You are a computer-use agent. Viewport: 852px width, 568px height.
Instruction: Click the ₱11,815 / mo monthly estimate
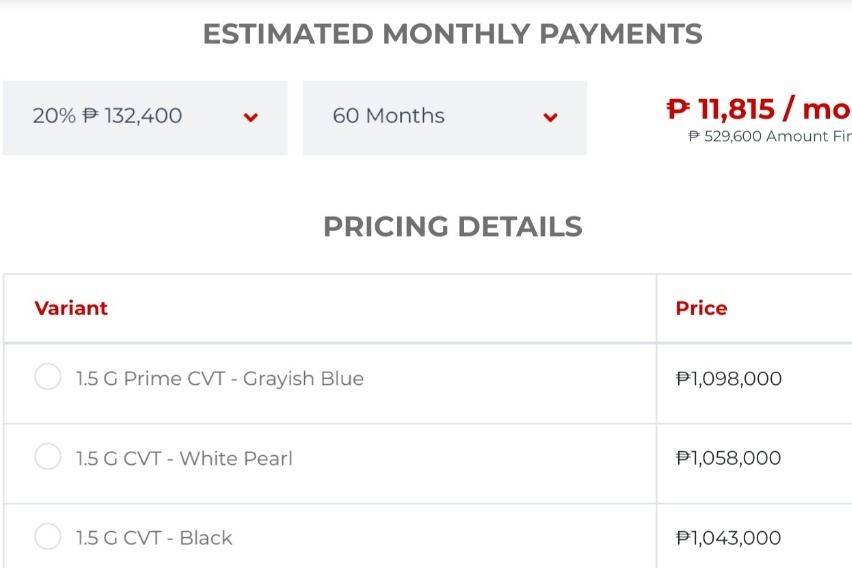coord(759,109)
